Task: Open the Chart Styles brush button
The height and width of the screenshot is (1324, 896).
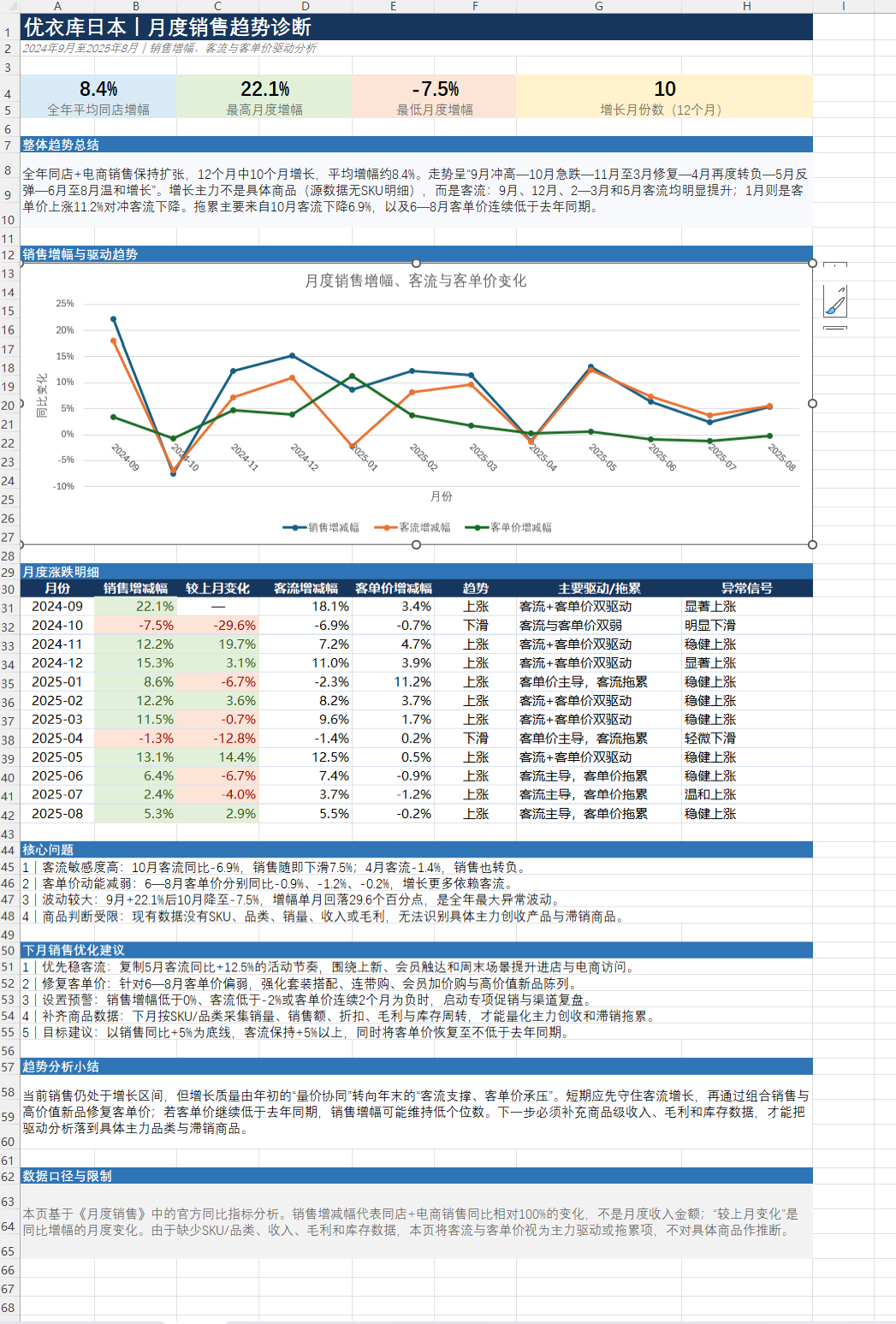Action: pos(835,301)
